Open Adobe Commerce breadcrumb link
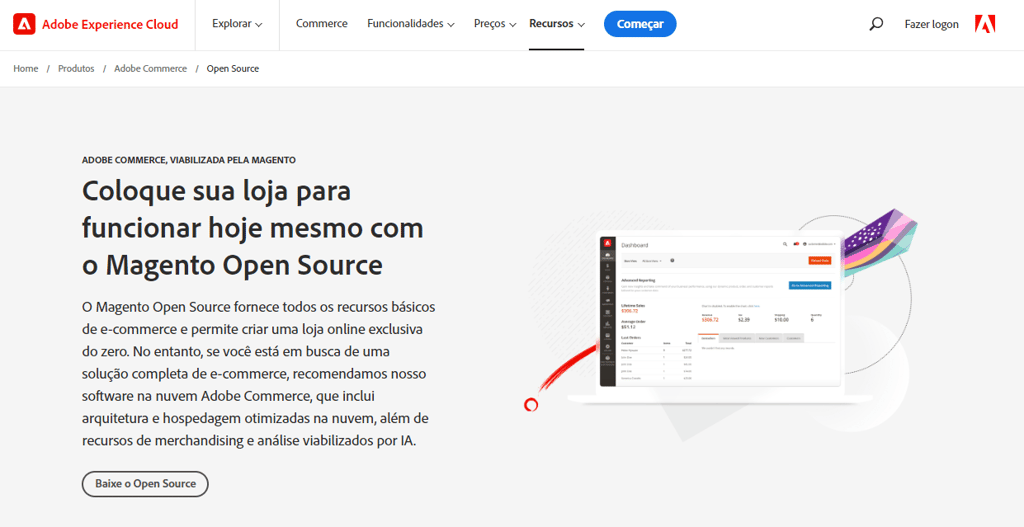This screenshot has height=527, width=1024. click(150, 69)
